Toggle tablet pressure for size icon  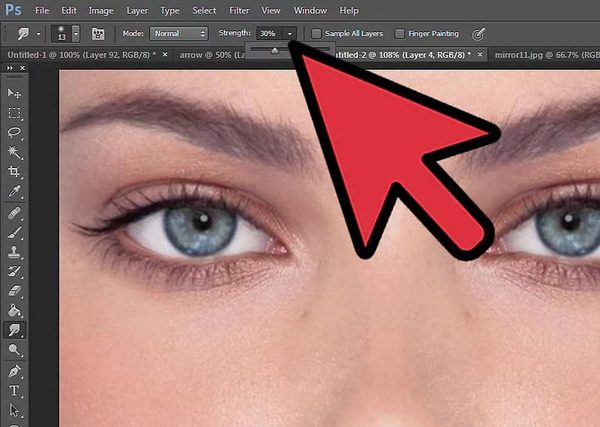tap(478, 34)
